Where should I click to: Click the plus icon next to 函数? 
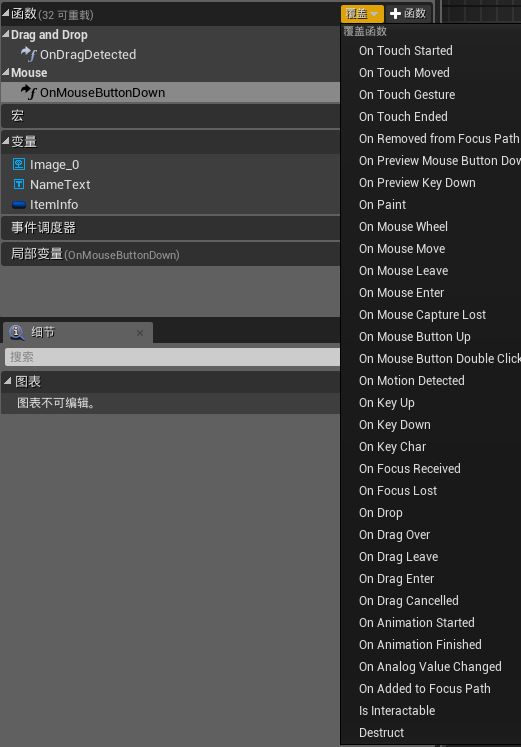coord(395,13)
